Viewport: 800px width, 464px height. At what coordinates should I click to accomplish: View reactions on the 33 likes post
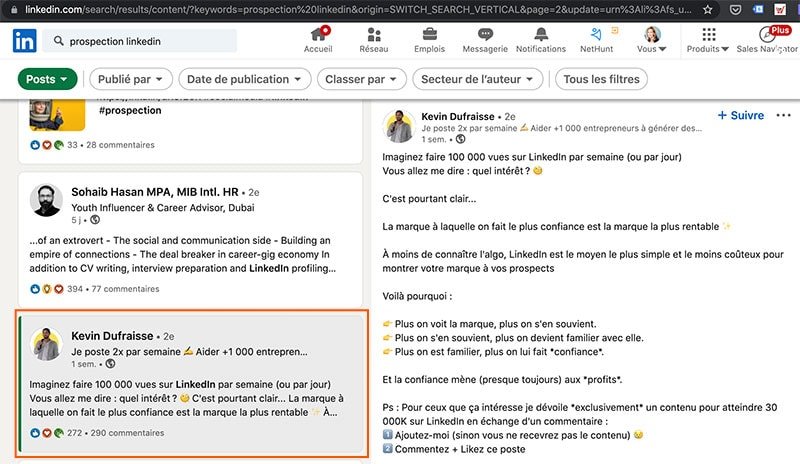[x=54, y=145]
